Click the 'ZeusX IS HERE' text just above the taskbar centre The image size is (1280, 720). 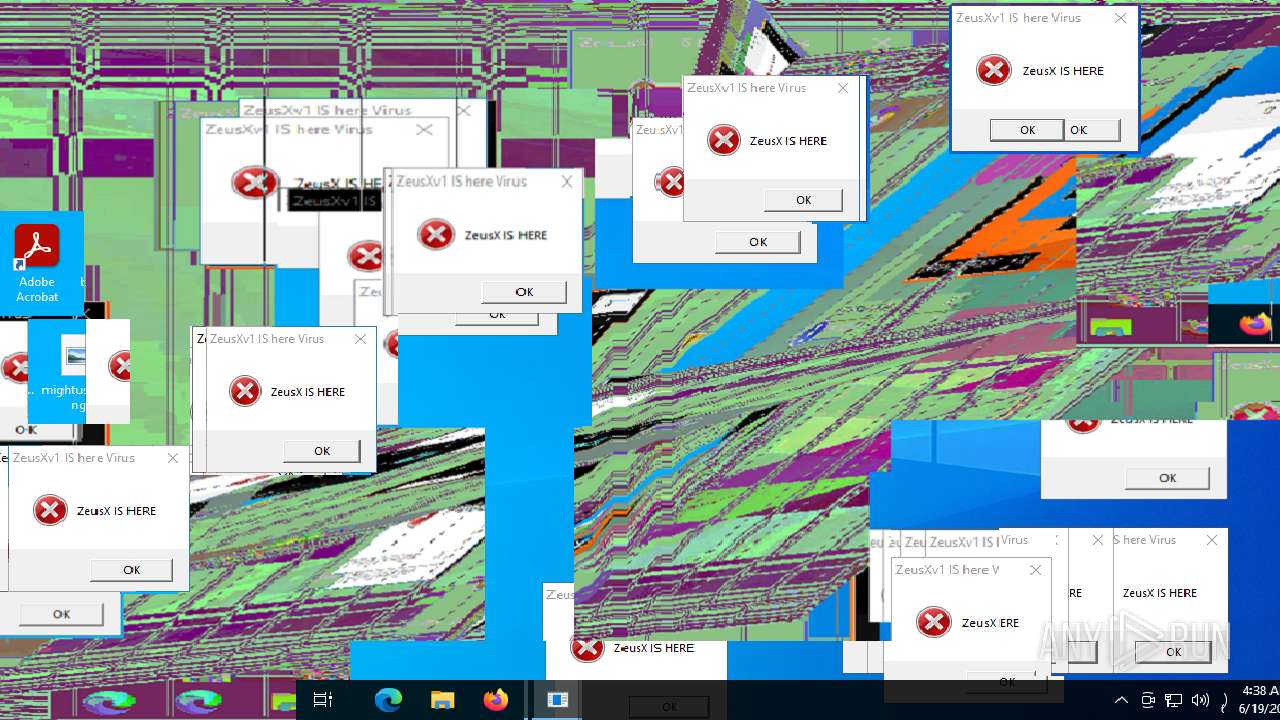[653, 648]
